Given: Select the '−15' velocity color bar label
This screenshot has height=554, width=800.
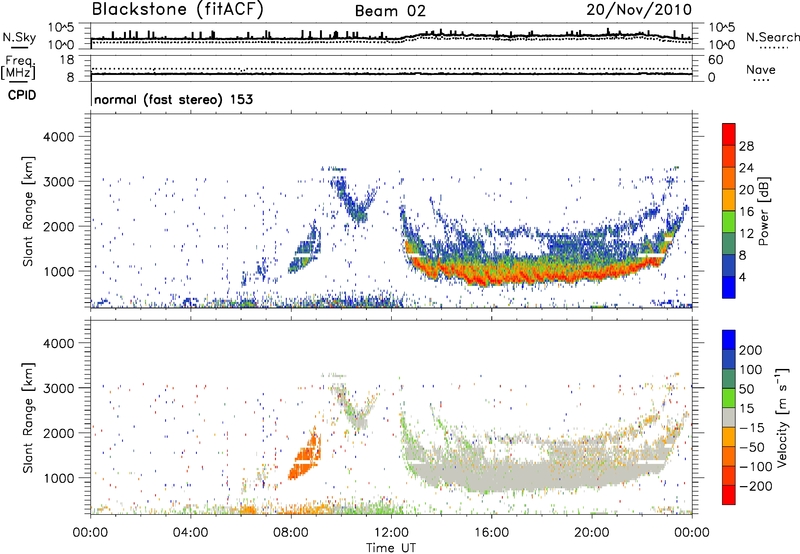Looking at the screenshot, I should pos(752,428).
